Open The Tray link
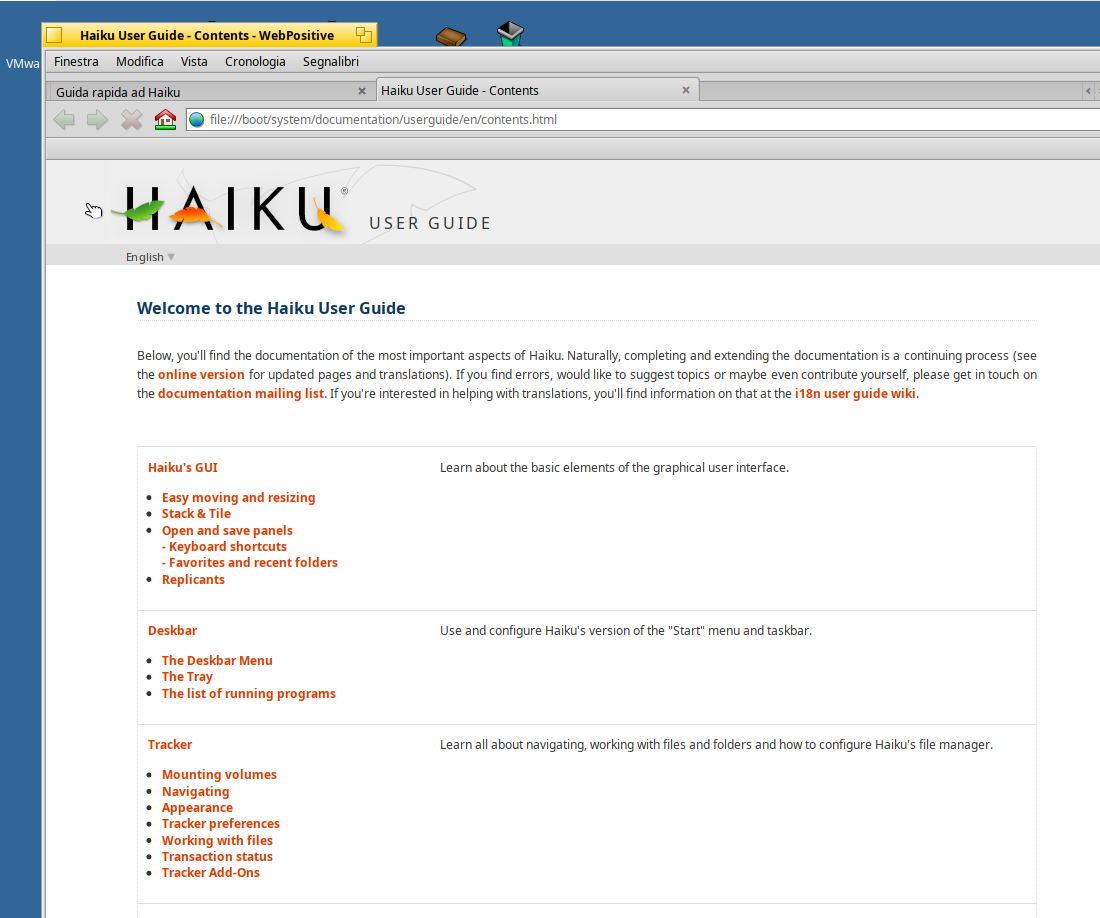 click(187, 677)
